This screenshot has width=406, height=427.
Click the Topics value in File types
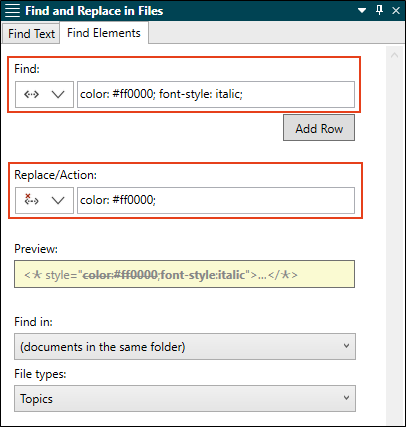(36, 399)
